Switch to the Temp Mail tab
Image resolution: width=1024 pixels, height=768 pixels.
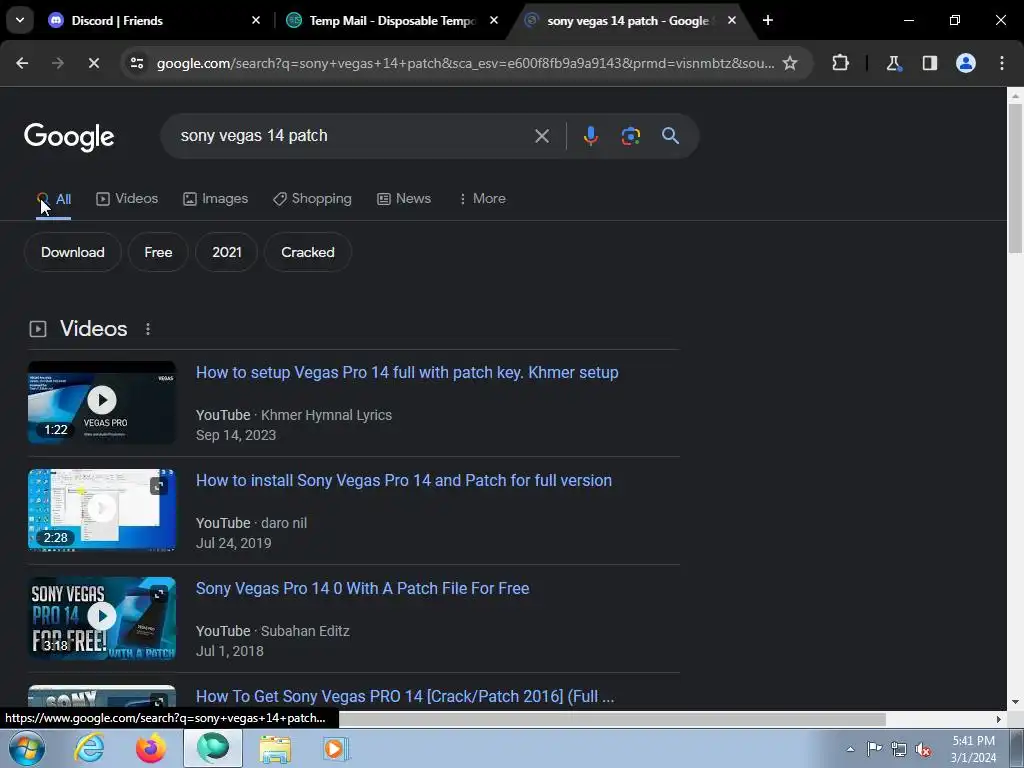click(392, 20)
